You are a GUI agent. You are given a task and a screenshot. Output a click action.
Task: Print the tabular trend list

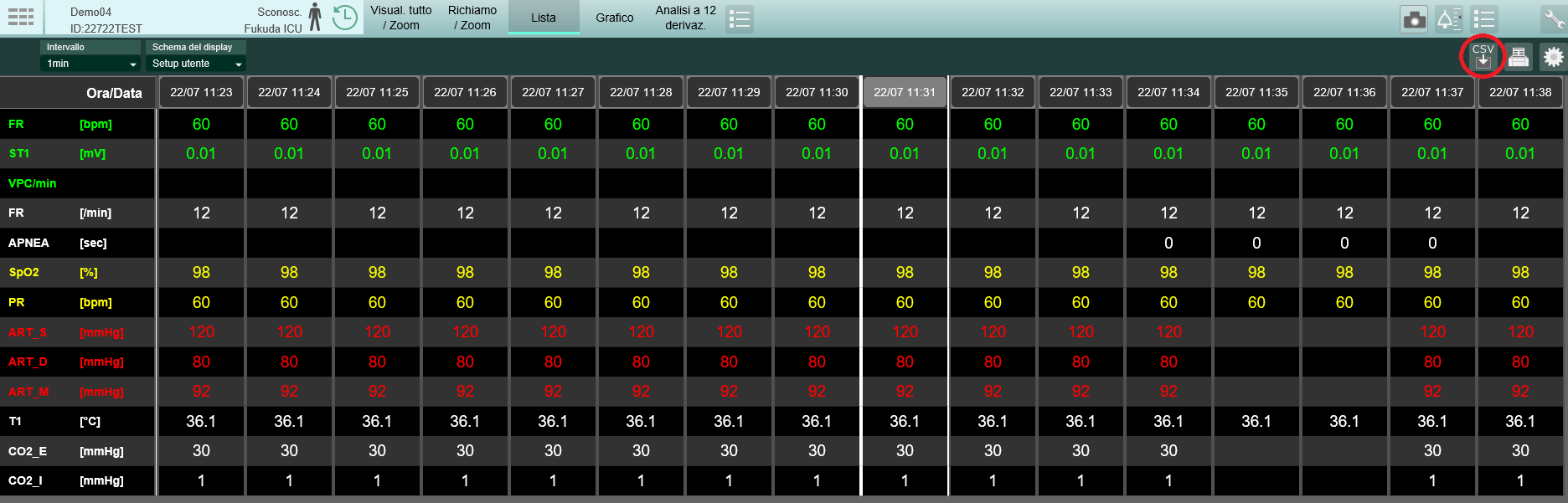tap(1518, 57)
